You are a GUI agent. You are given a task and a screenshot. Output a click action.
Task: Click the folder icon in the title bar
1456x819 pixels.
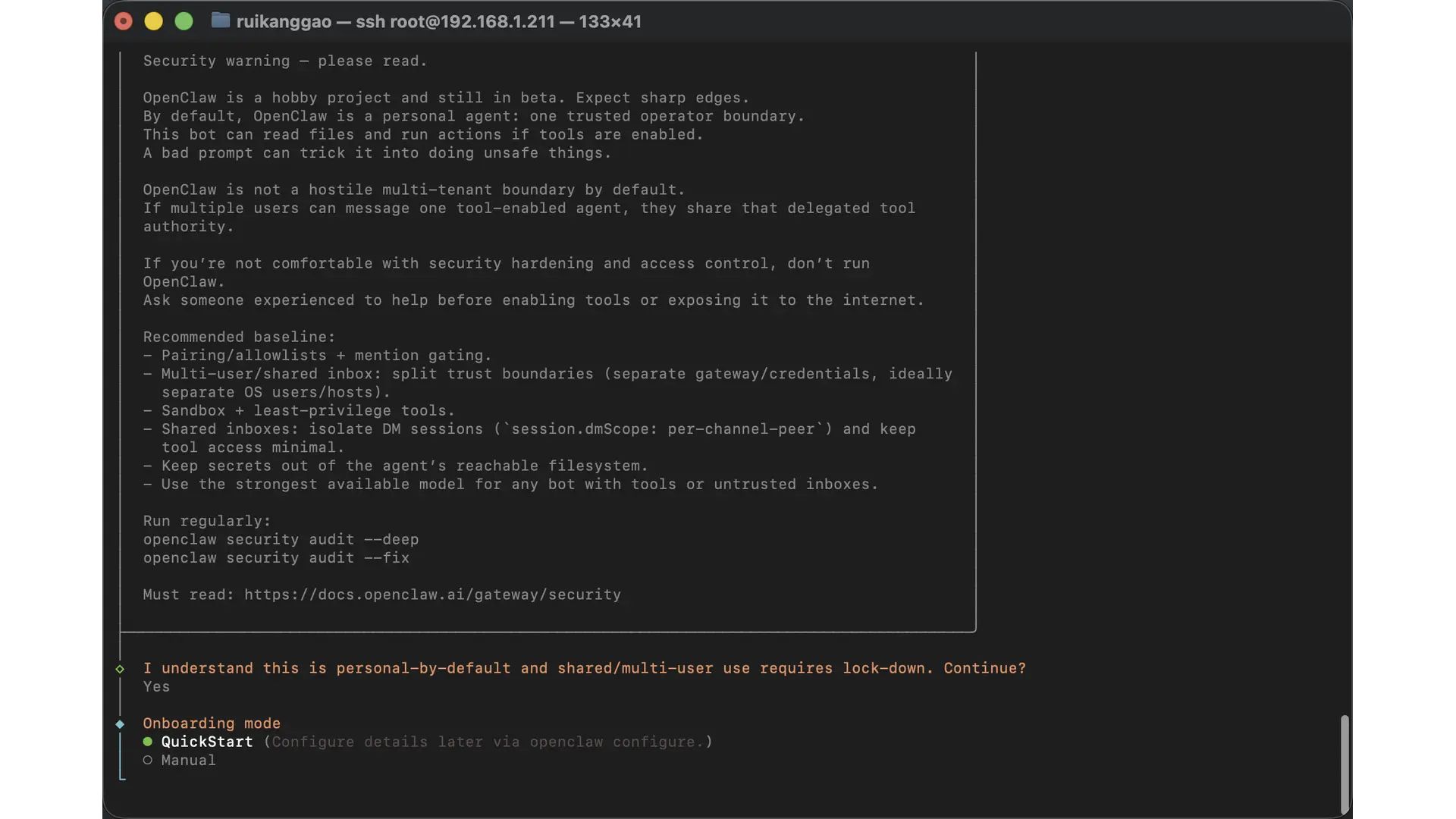point(220,20)
